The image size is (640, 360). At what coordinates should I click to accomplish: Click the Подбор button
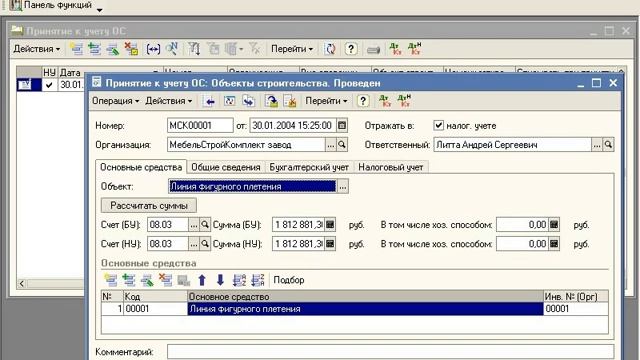tap(289, 280)
